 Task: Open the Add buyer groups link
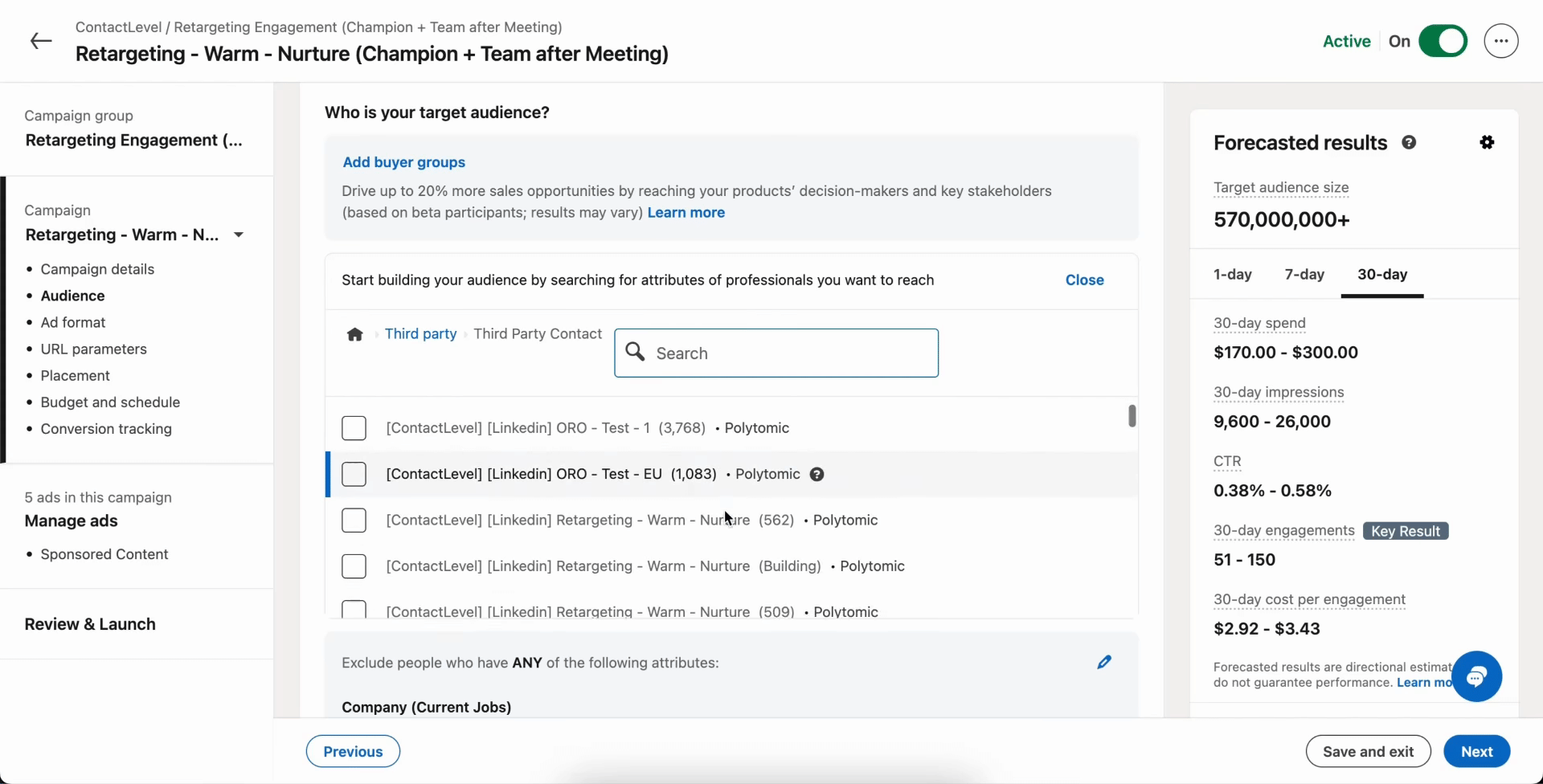click(403, 162)
